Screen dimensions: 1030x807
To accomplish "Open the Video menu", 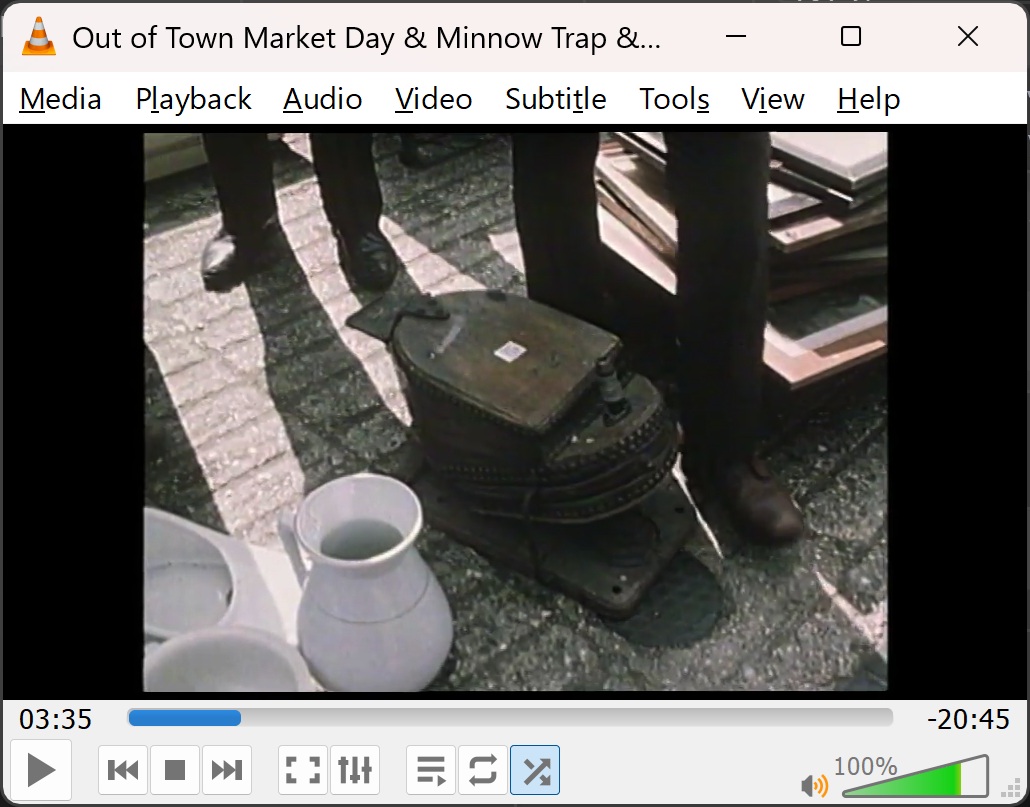I will [x=434, y=99].
